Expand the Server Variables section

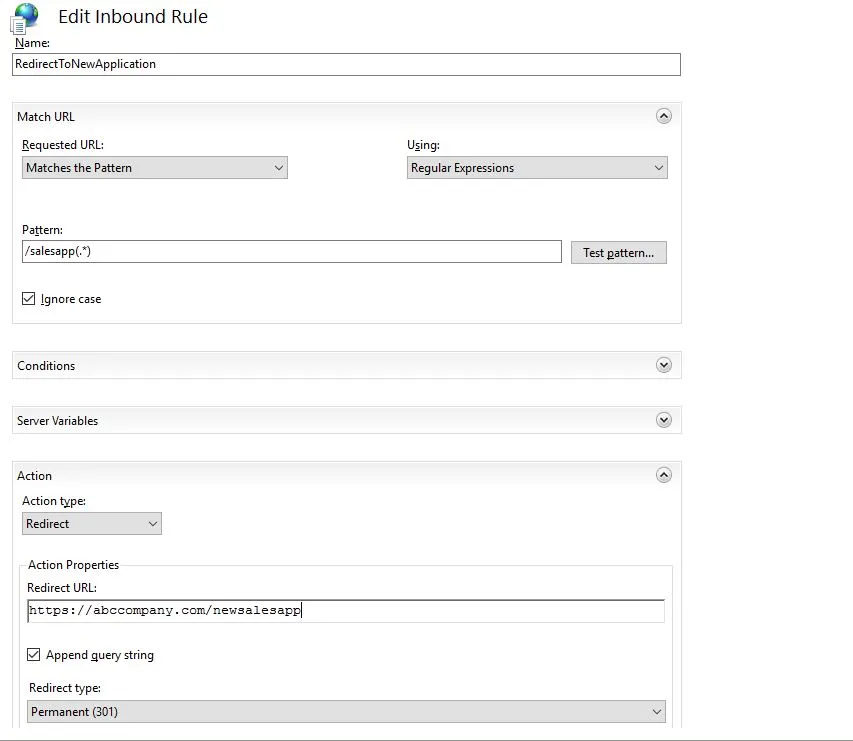tap(663, 420)
